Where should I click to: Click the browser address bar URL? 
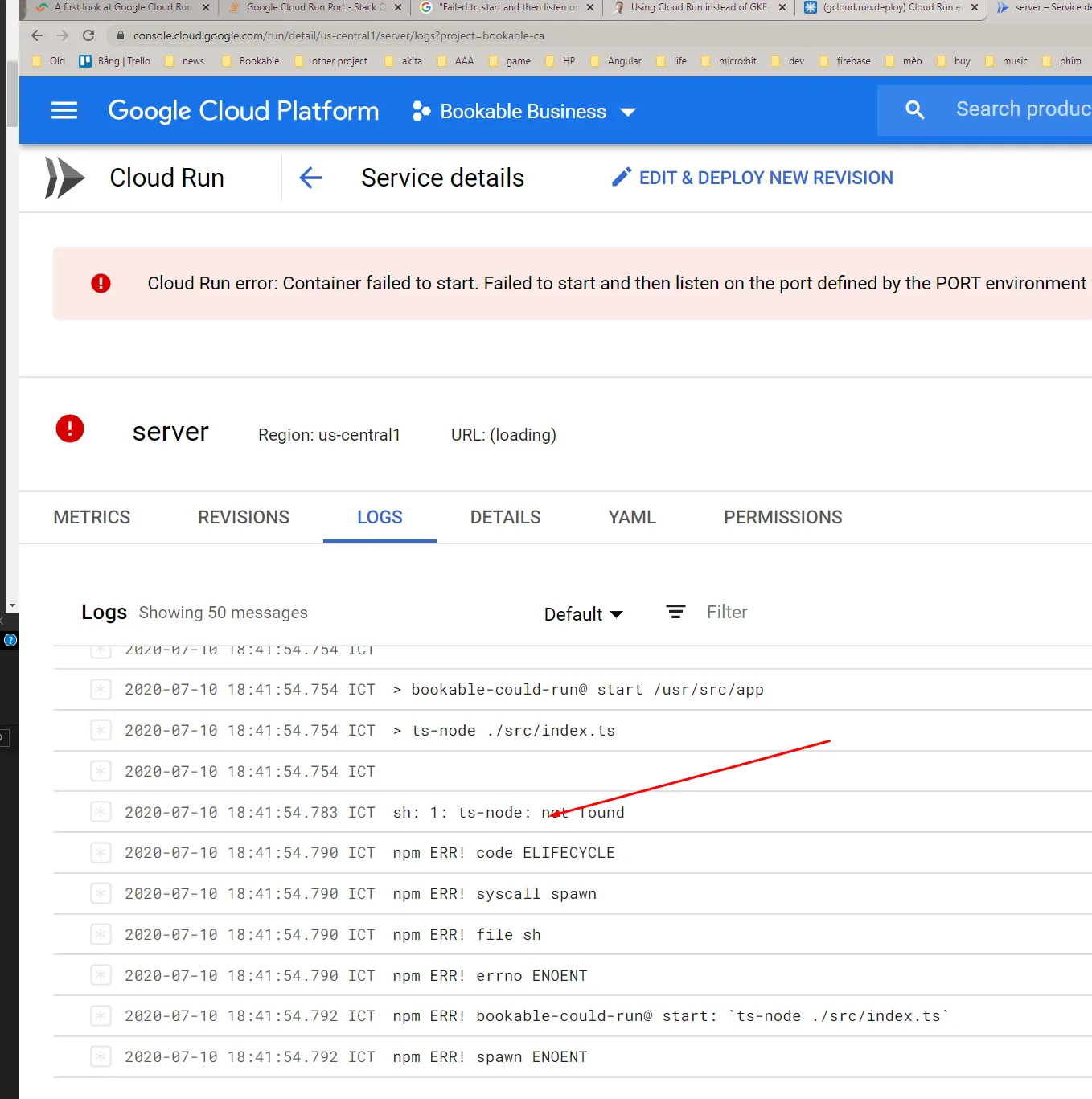[339, 36]
